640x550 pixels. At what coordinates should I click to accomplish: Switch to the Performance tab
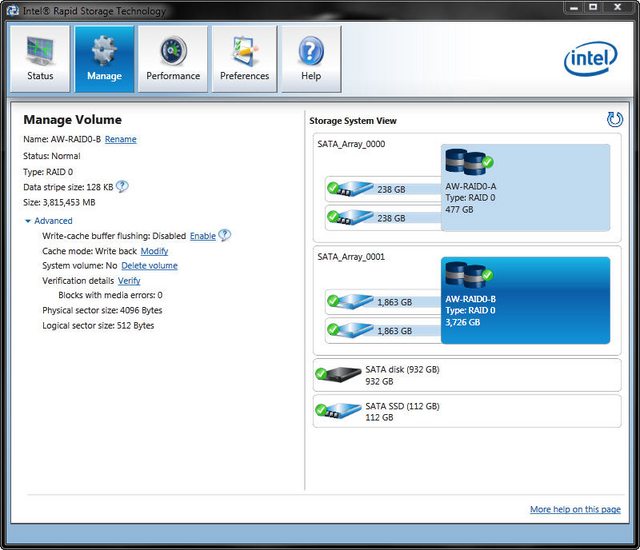point(173,59)
